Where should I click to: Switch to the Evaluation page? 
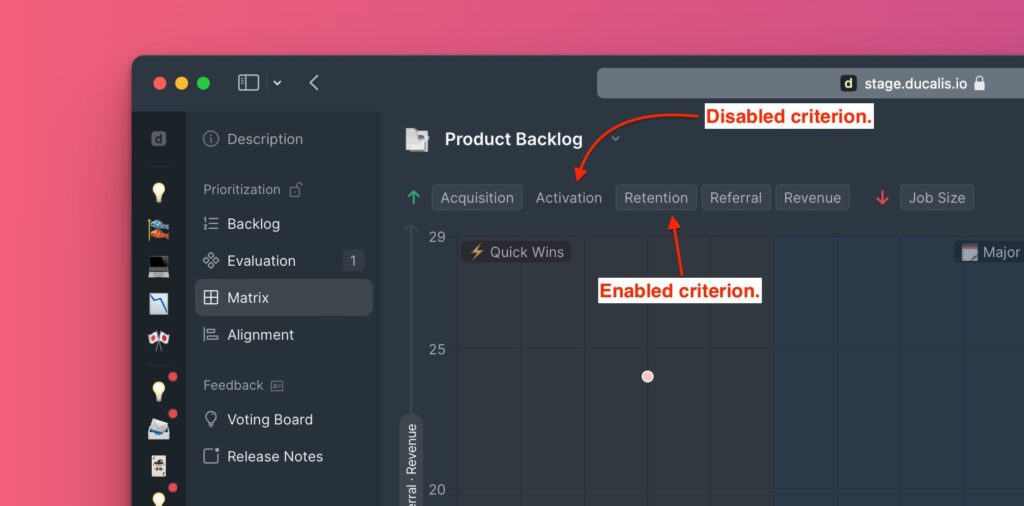(x=261, y=261)
